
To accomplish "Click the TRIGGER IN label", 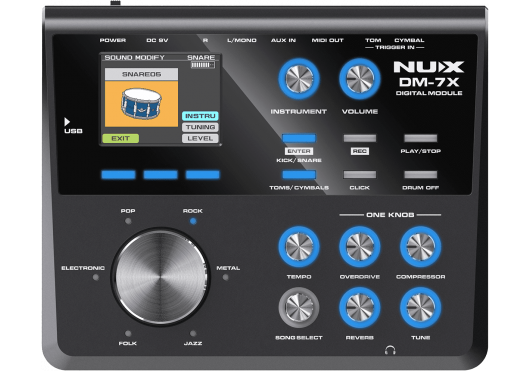I will point(395,47).
